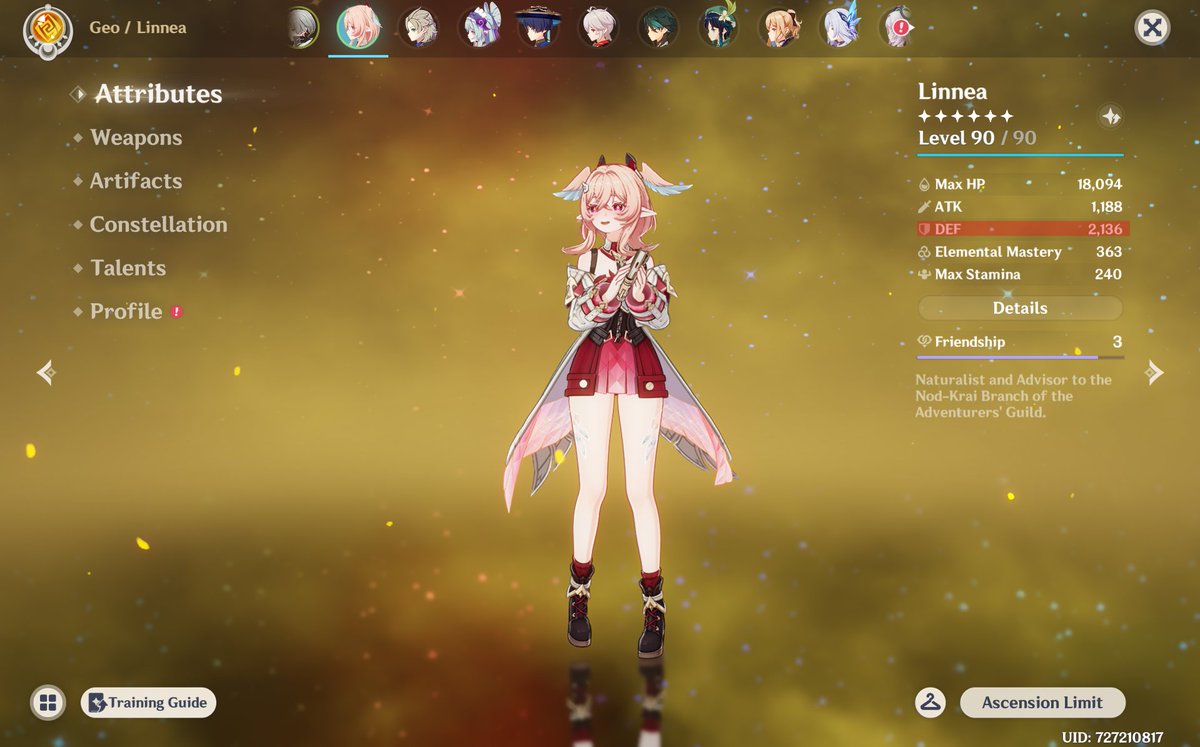Click the Max Stamina 240 row
This screenshot has height=747, width=1200.
1020,274
